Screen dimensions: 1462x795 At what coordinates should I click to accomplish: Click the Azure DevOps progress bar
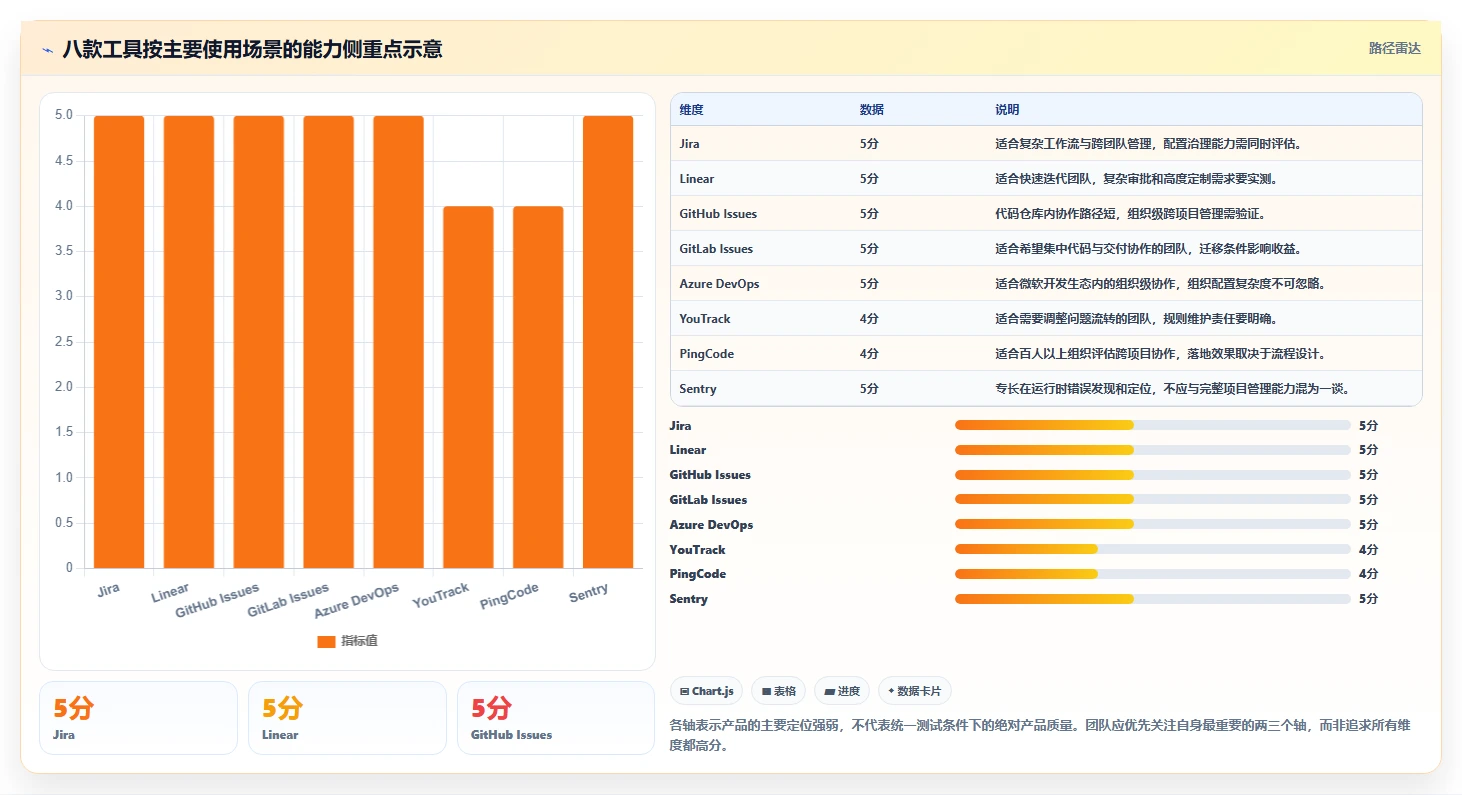tap(1153, 524)
